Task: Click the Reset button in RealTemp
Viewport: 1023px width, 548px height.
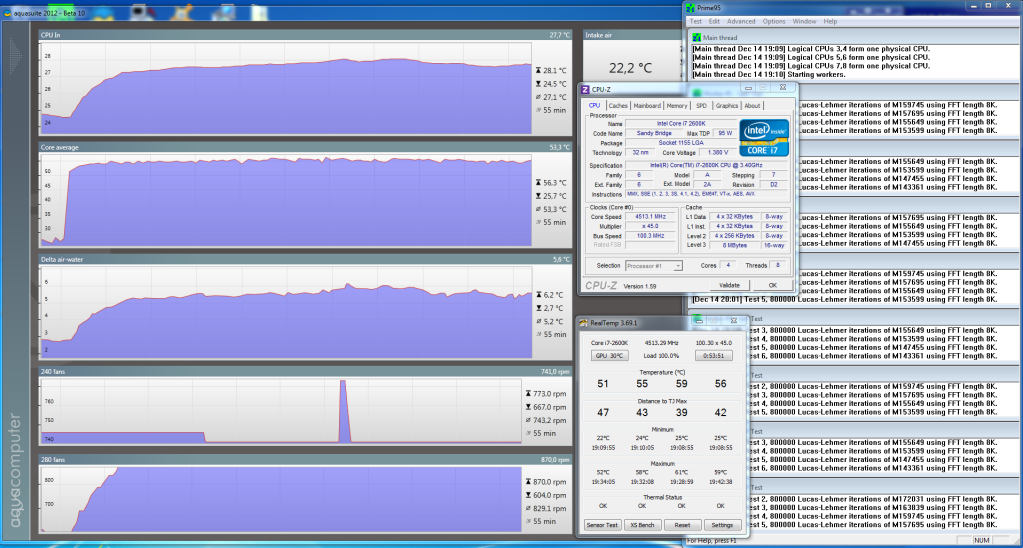Action: tap(682, 525)
